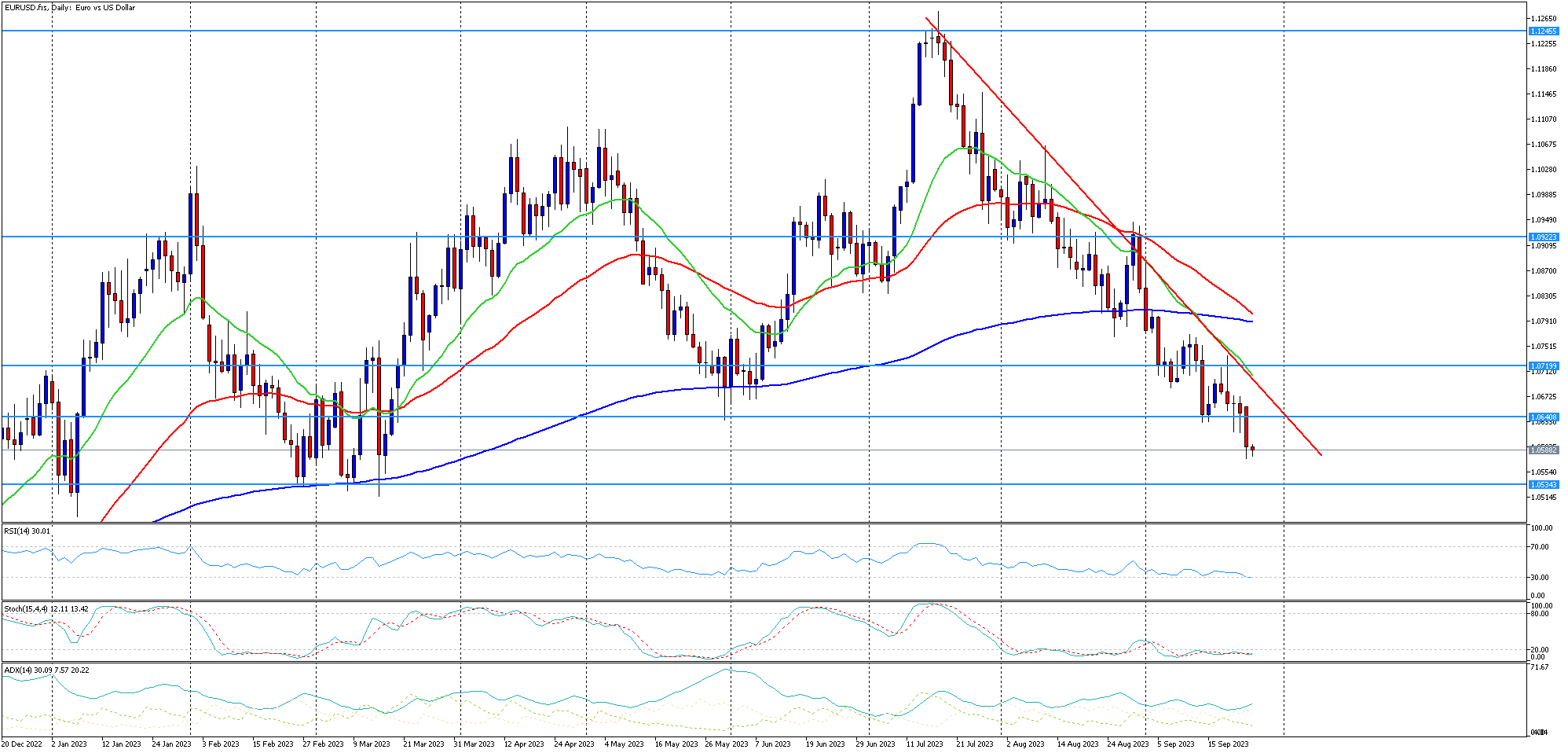Click the 1.11070 price scale label
Screen dimensions: 1568x753
tap(1544, 119)
